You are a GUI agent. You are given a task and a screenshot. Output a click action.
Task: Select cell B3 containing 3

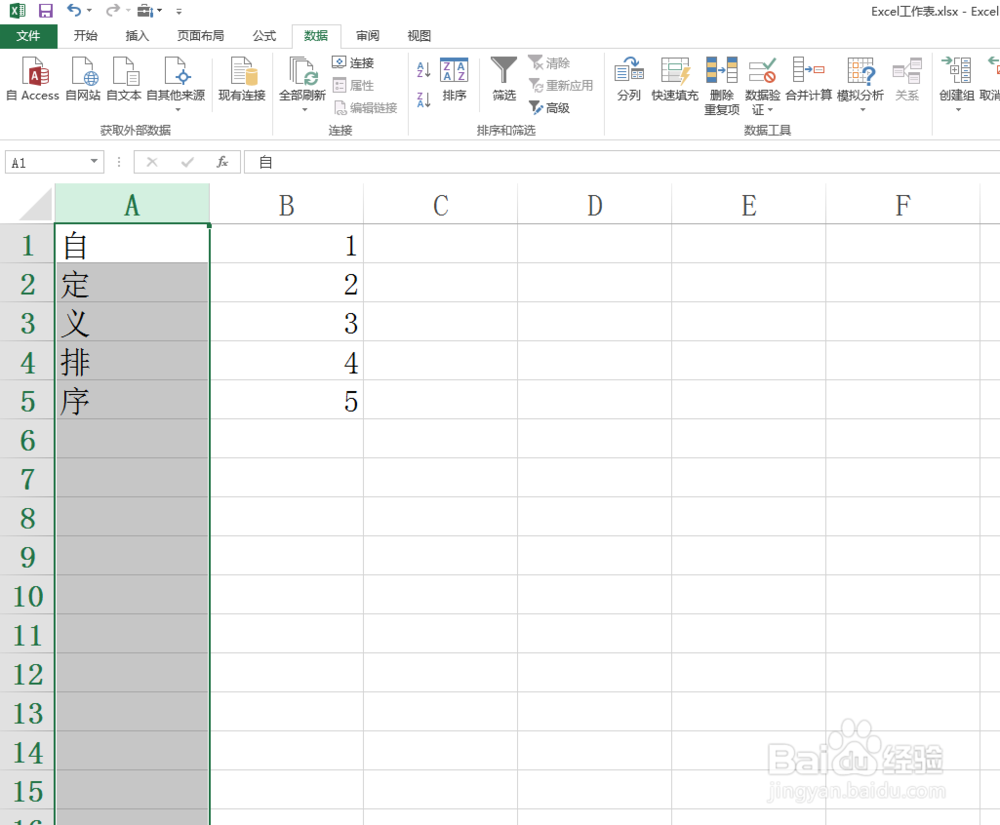(286, 323)
